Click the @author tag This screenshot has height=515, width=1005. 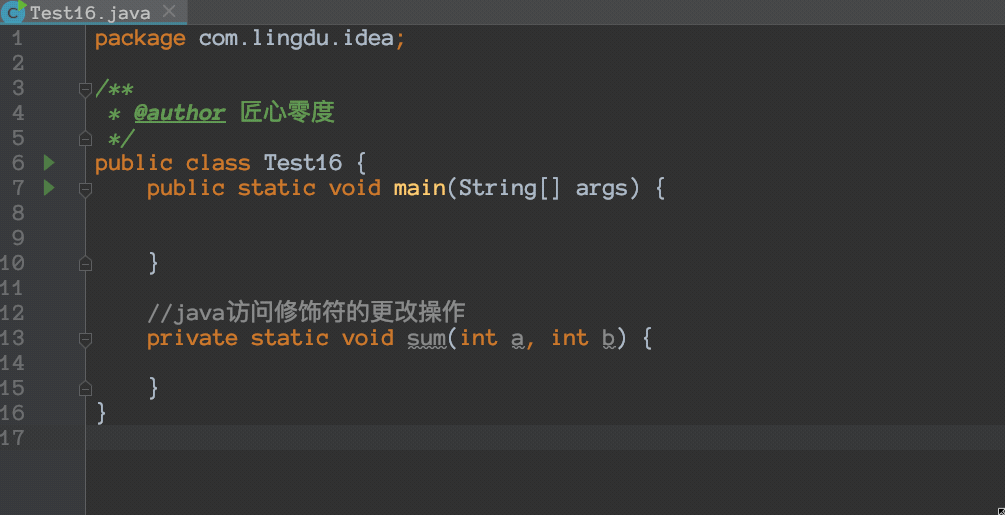pos(179,113)
